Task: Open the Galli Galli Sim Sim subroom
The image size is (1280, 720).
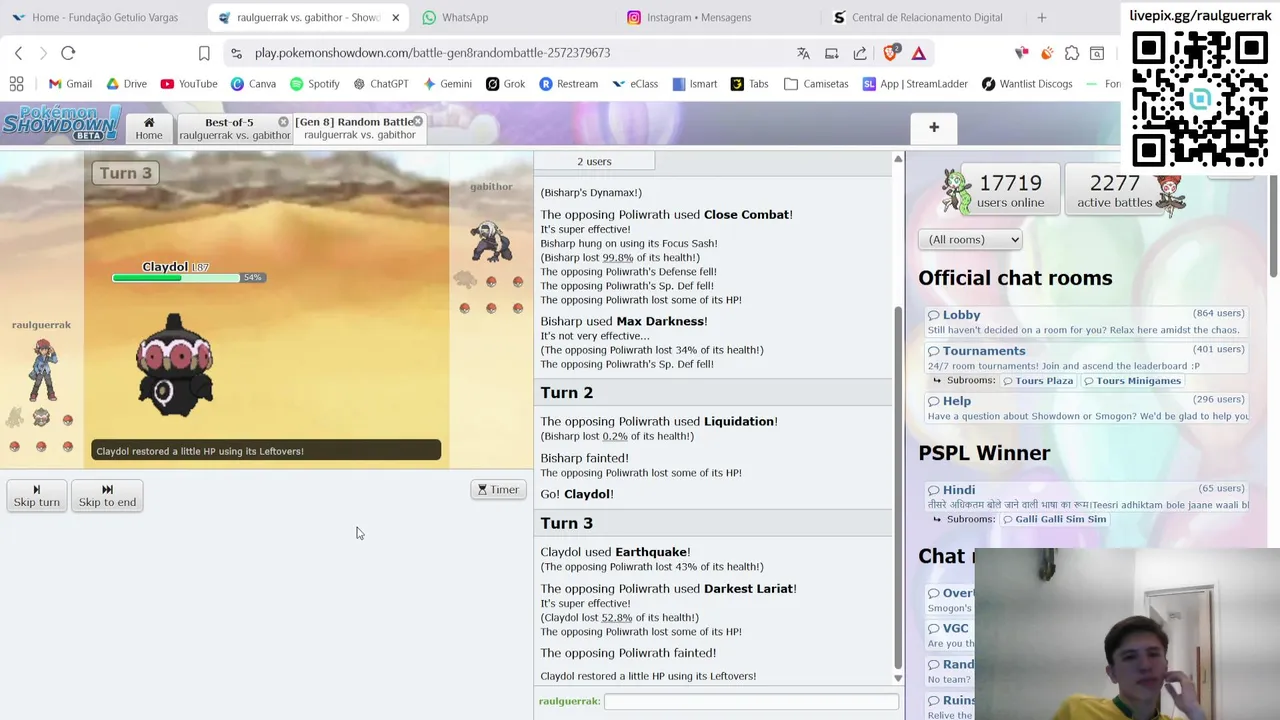Action: pos(1054,520)
